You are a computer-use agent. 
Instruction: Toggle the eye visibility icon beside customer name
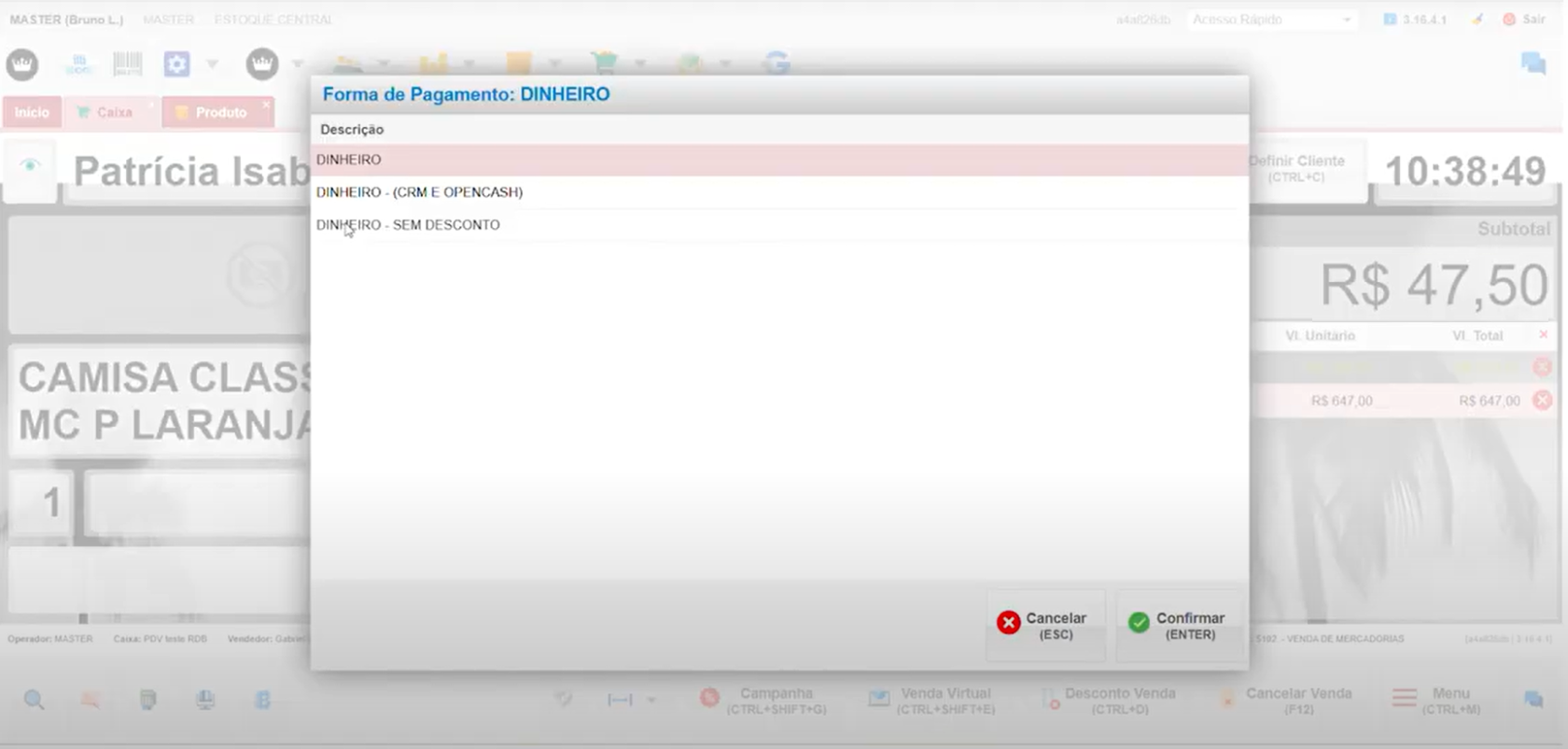[31, 166]
